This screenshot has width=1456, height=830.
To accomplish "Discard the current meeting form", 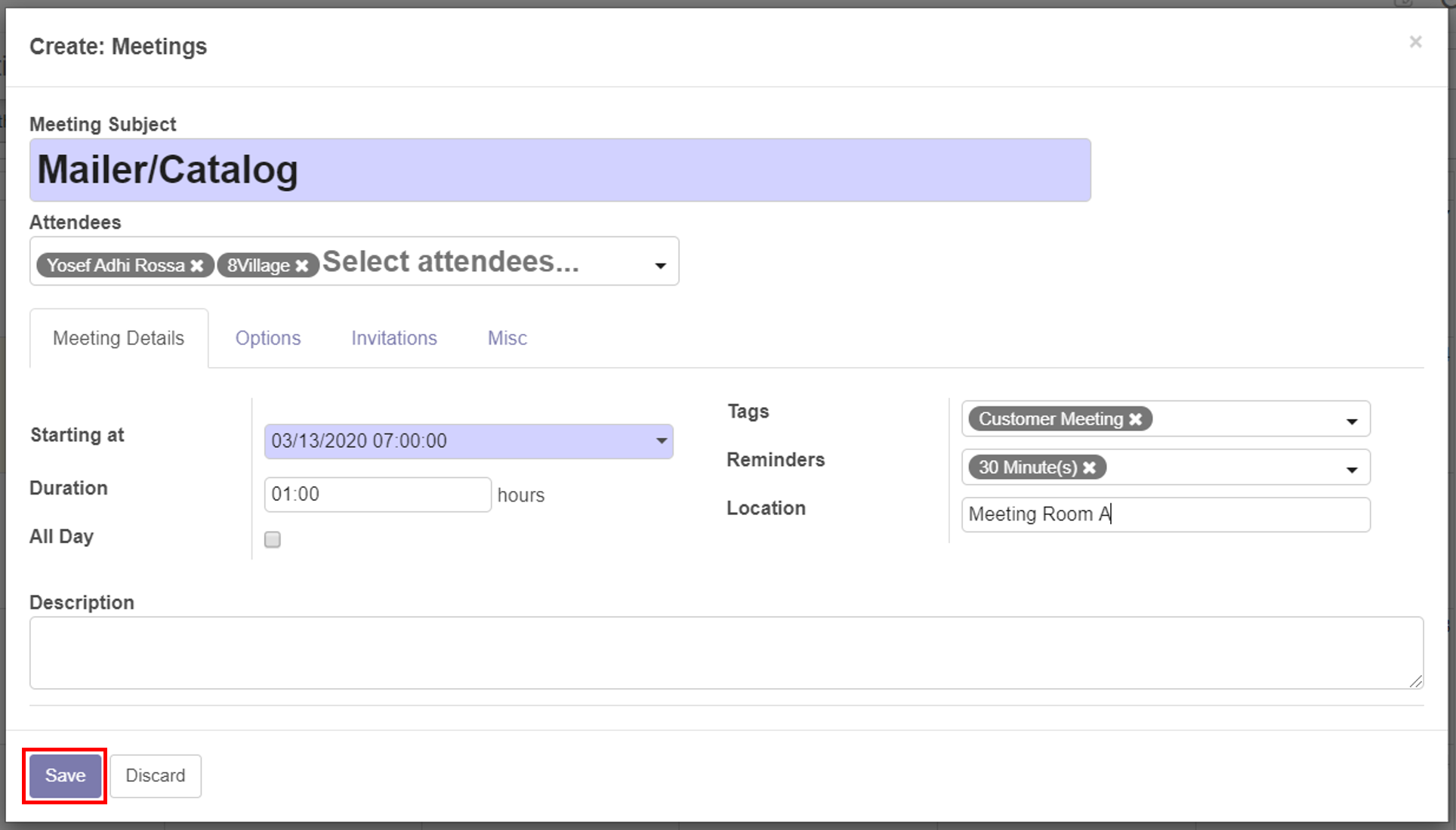I will 155,775.
